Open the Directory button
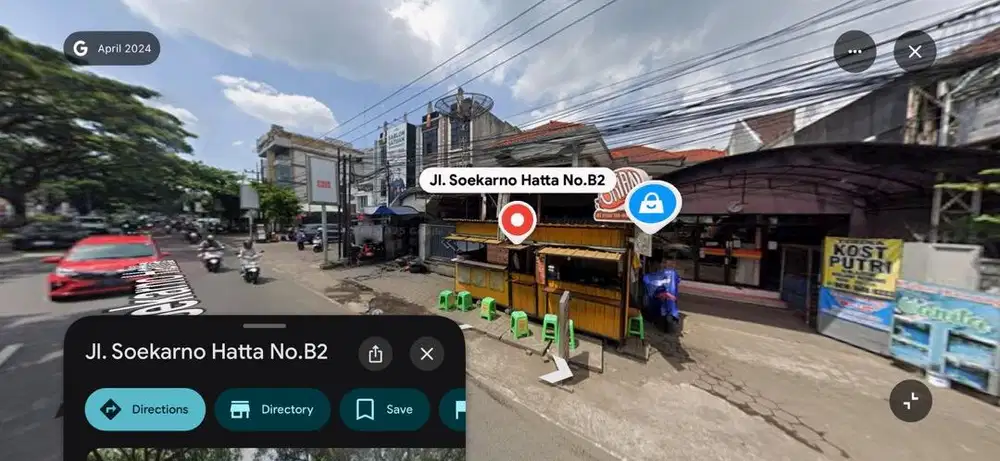The width and height of the screenshot is (1000, 461). [x=272, y=409]
